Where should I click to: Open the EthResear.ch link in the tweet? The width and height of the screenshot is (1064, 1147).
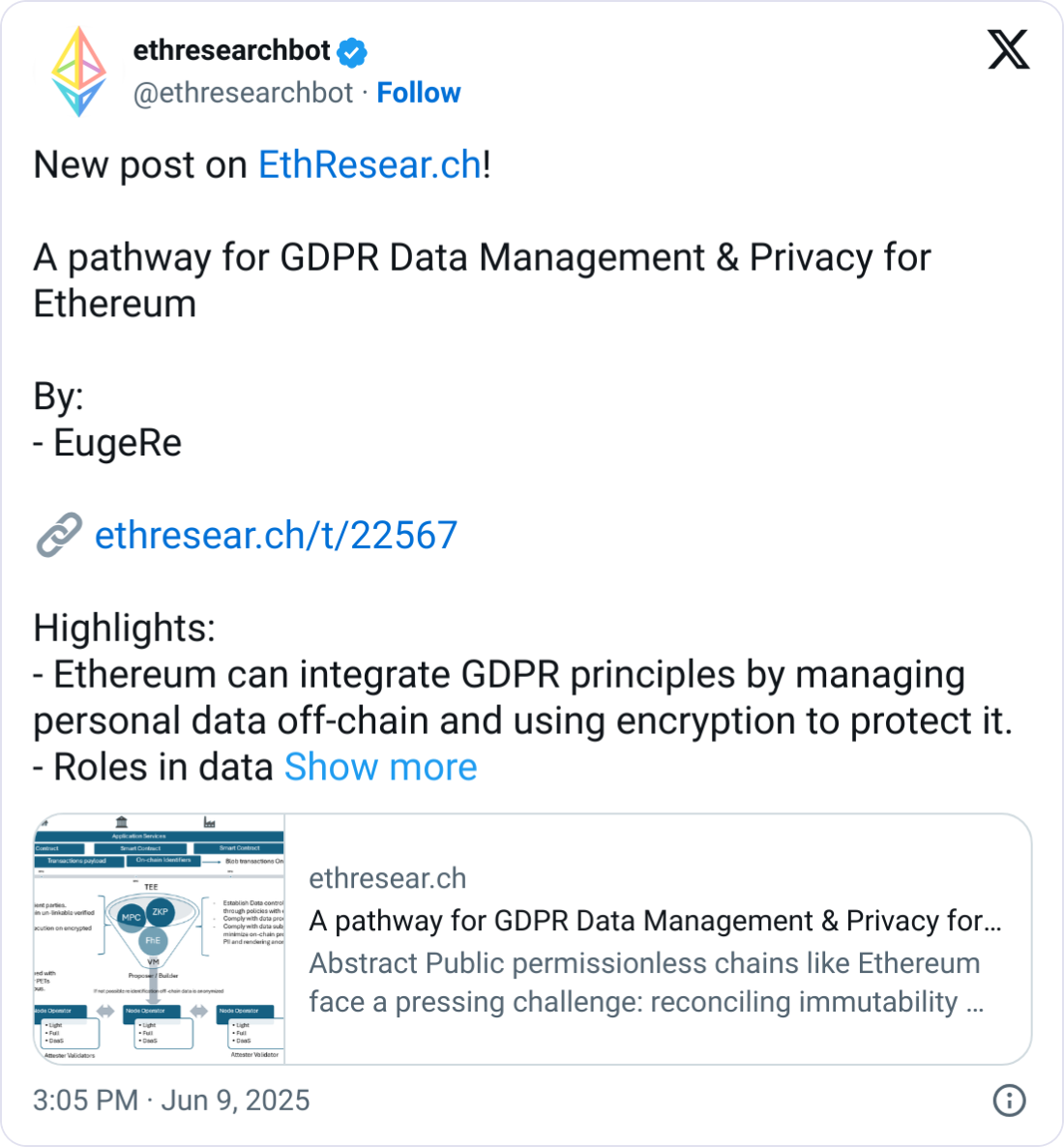click(369, 164)
